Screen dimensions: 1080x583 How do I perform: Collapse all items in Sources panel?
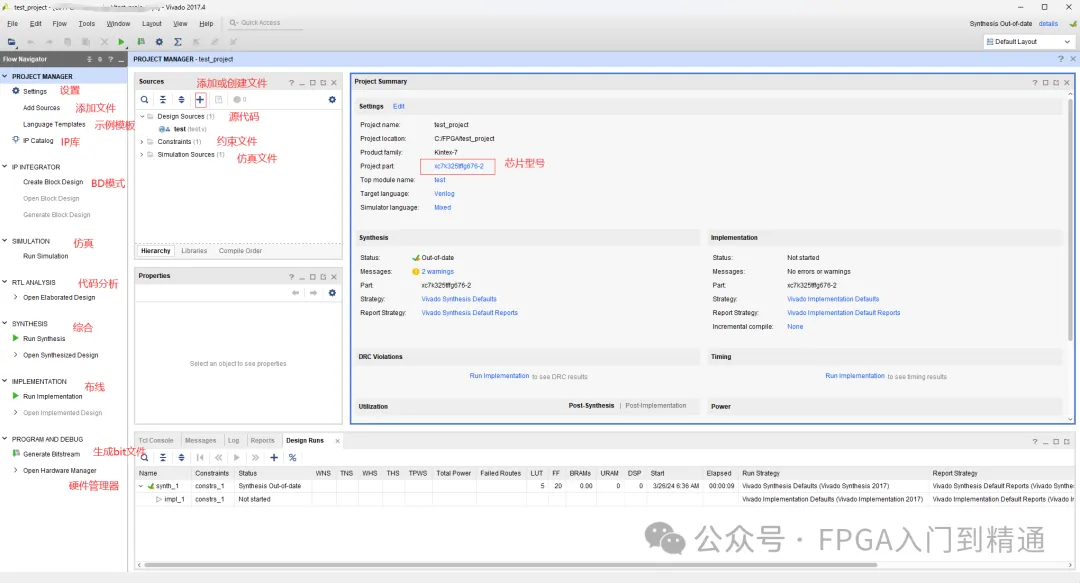tap(163, 100)
